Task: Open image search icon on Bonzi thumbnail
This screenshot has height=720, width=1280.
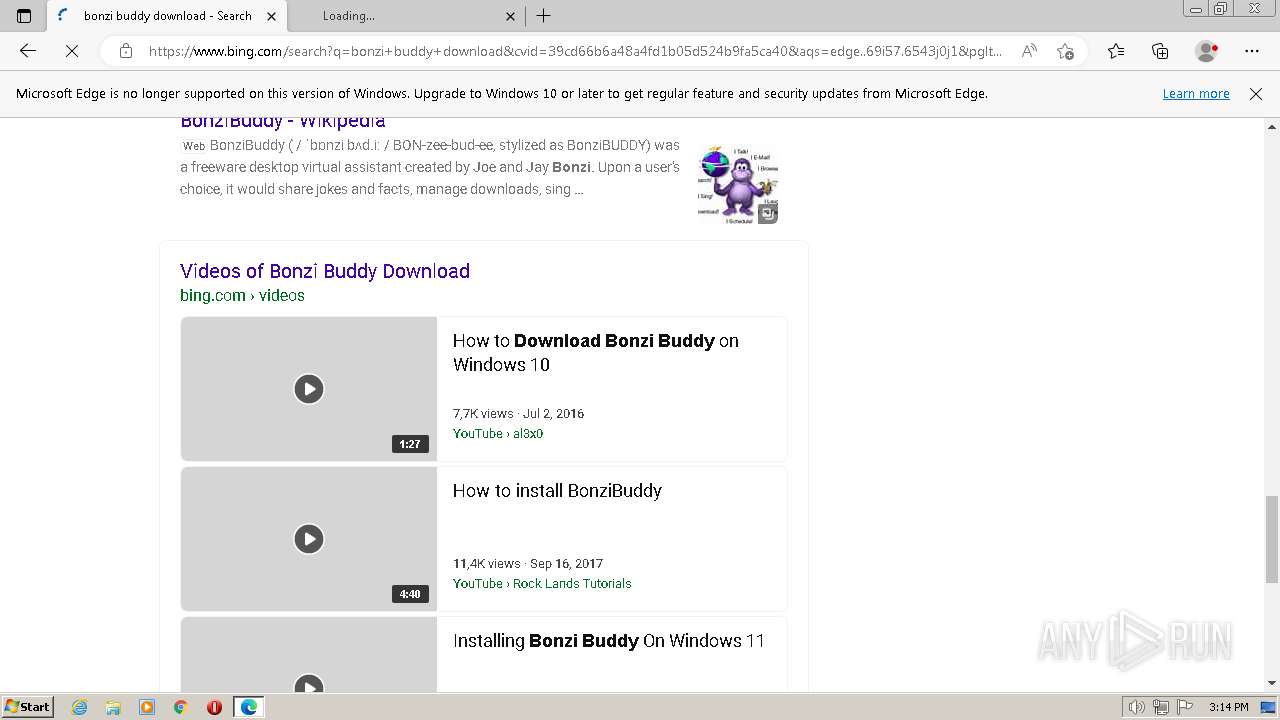Action: 768,213
